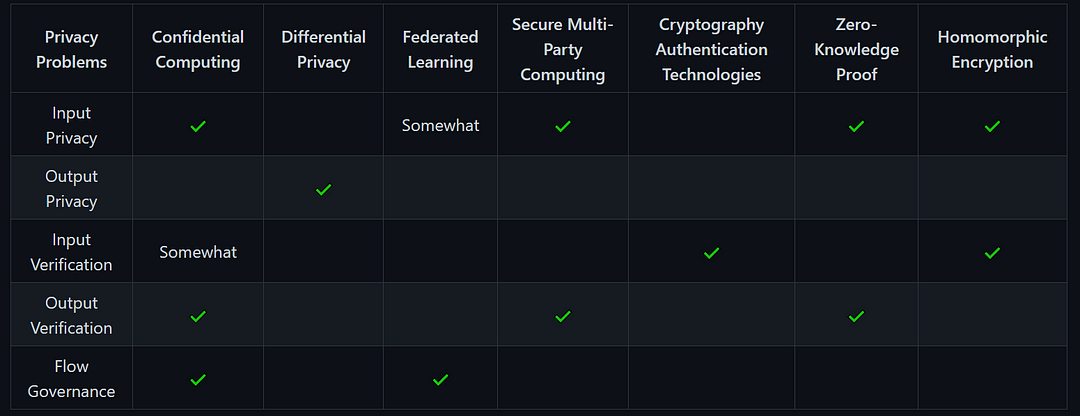
Task: Select Cryptography Authentication Input Verification checkmark
Action: [x=712, y=253]
